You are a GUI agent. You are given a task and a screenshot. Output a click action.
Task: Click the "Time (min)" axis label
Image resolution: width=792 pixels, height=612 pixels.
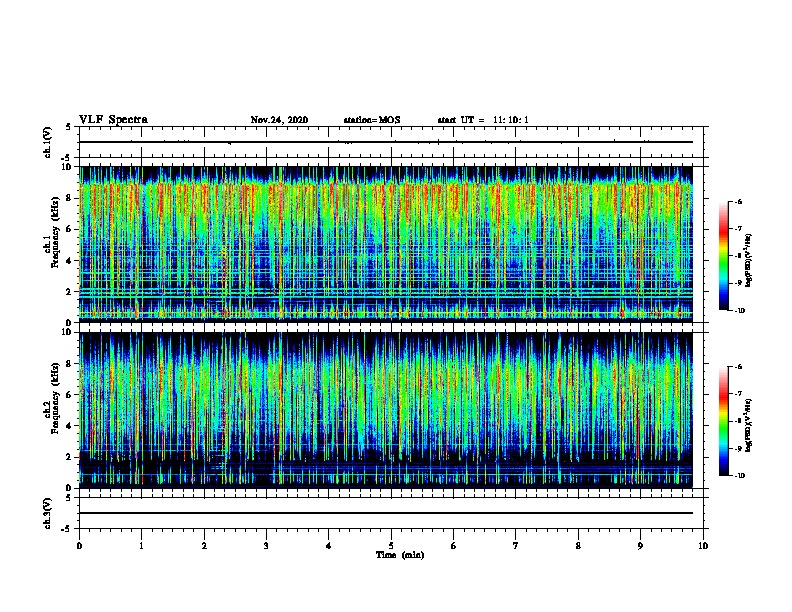pyautogui.click(x=400, y=555)
